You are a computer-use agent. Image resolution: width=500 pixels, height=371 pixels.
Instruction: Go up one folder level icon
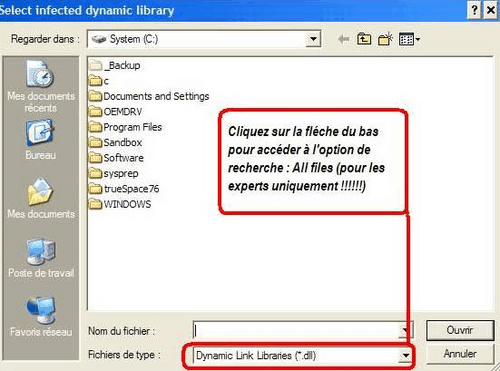364,39
